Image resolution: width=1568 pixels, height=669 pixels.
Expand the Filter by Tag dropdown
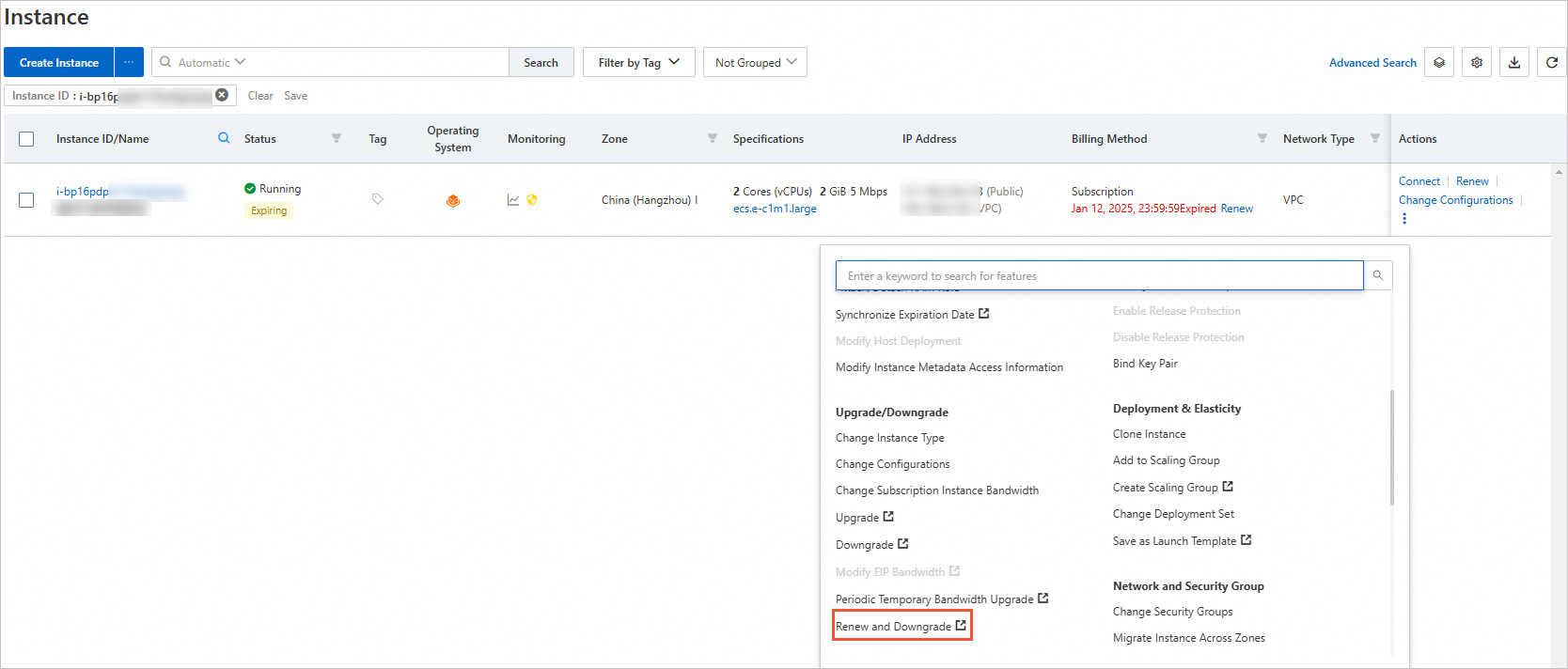pos(638,63)
